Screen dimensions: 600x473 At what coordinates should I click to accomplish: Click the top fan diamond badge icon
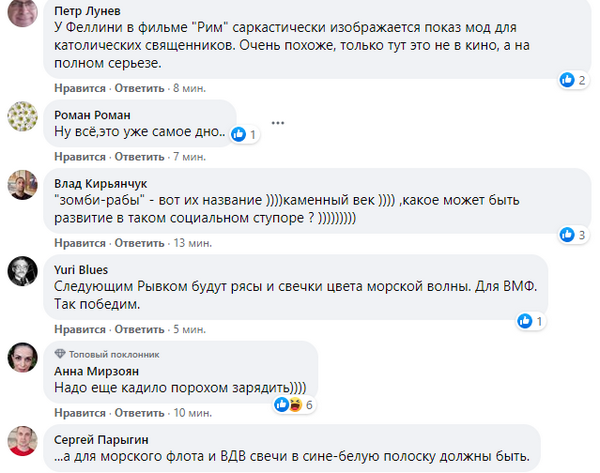(x=61, y=353)
